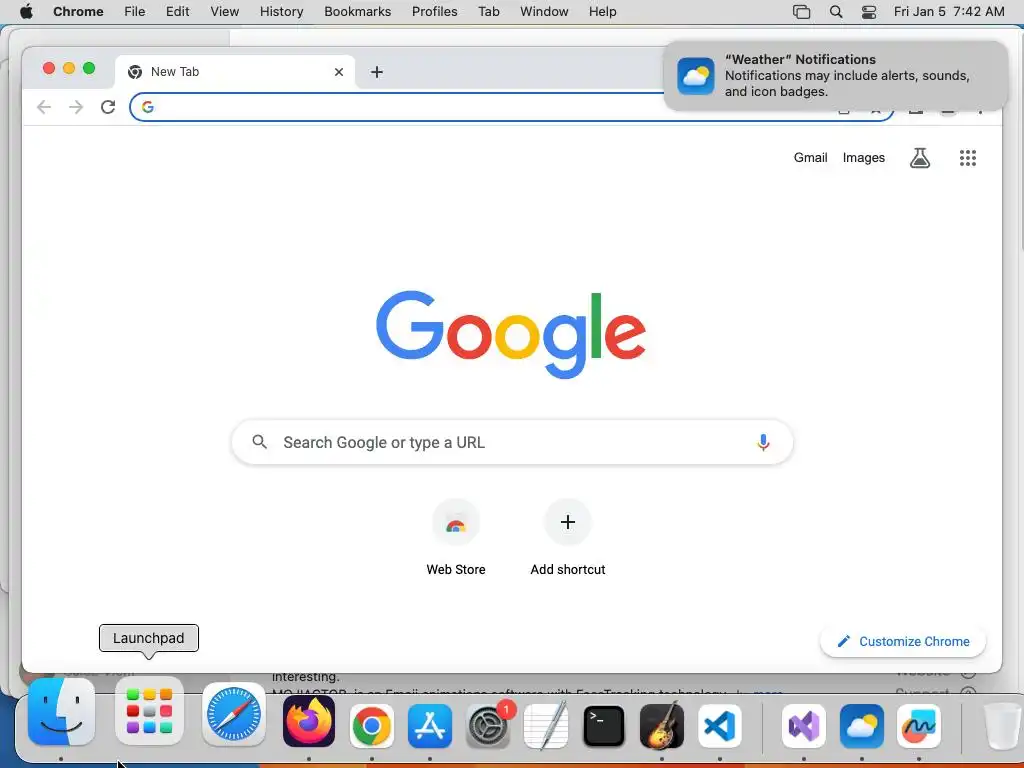Open the Window menu
The image size is (1024, 768).
coord(544,12)
